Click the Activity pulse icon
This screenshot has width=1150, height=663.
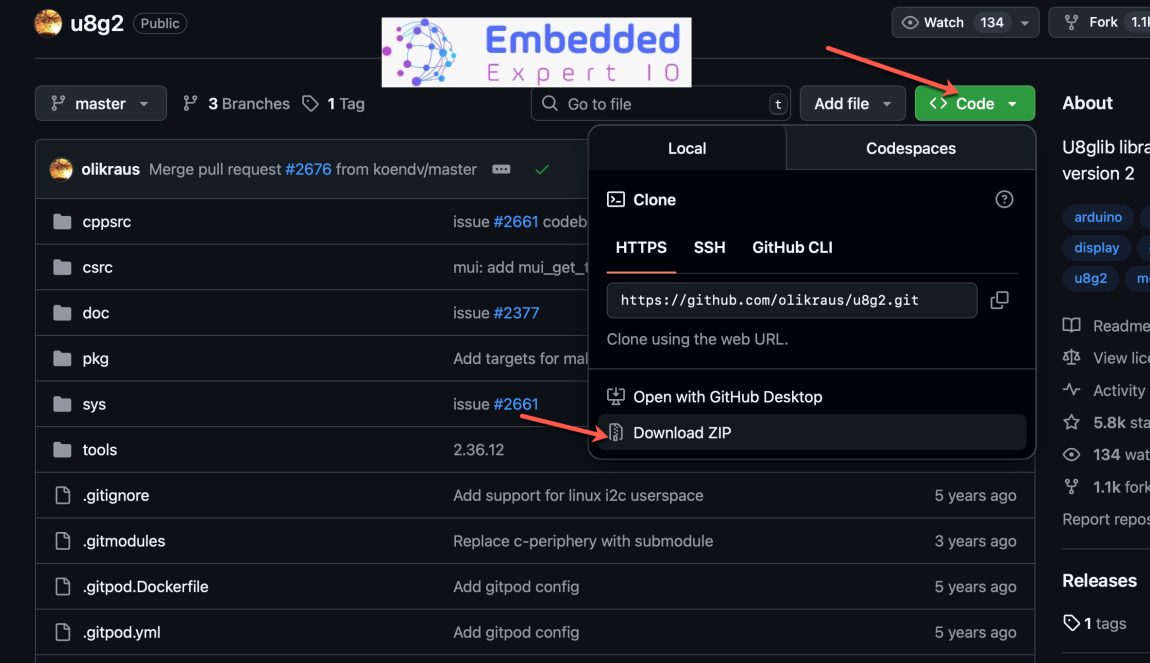pos(1071,390)
